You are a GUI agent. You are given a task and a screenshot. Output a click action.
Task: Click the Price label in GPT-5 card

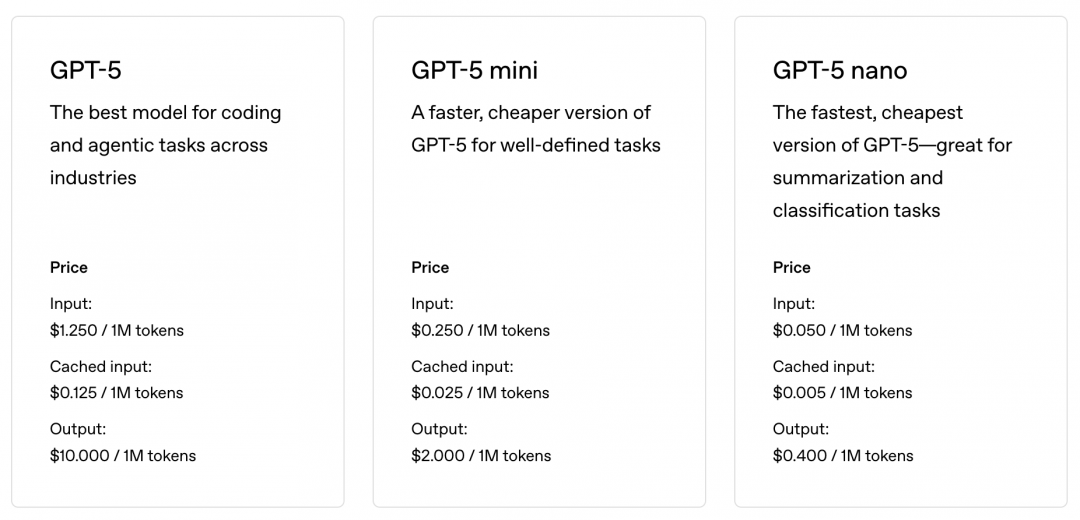tap(69, 267)
